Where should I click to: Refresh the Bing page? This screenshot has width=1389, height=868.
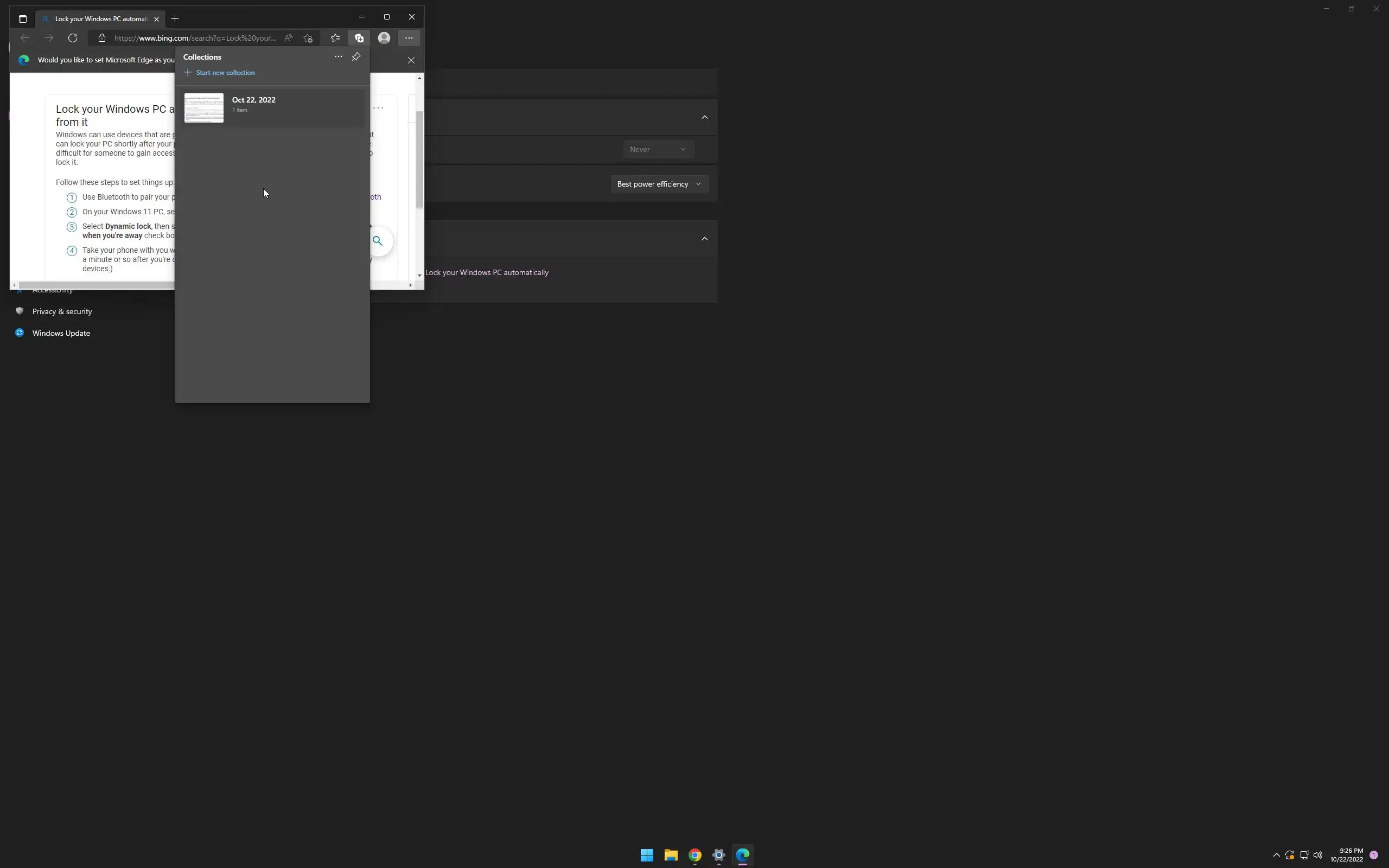click(72, 38)
